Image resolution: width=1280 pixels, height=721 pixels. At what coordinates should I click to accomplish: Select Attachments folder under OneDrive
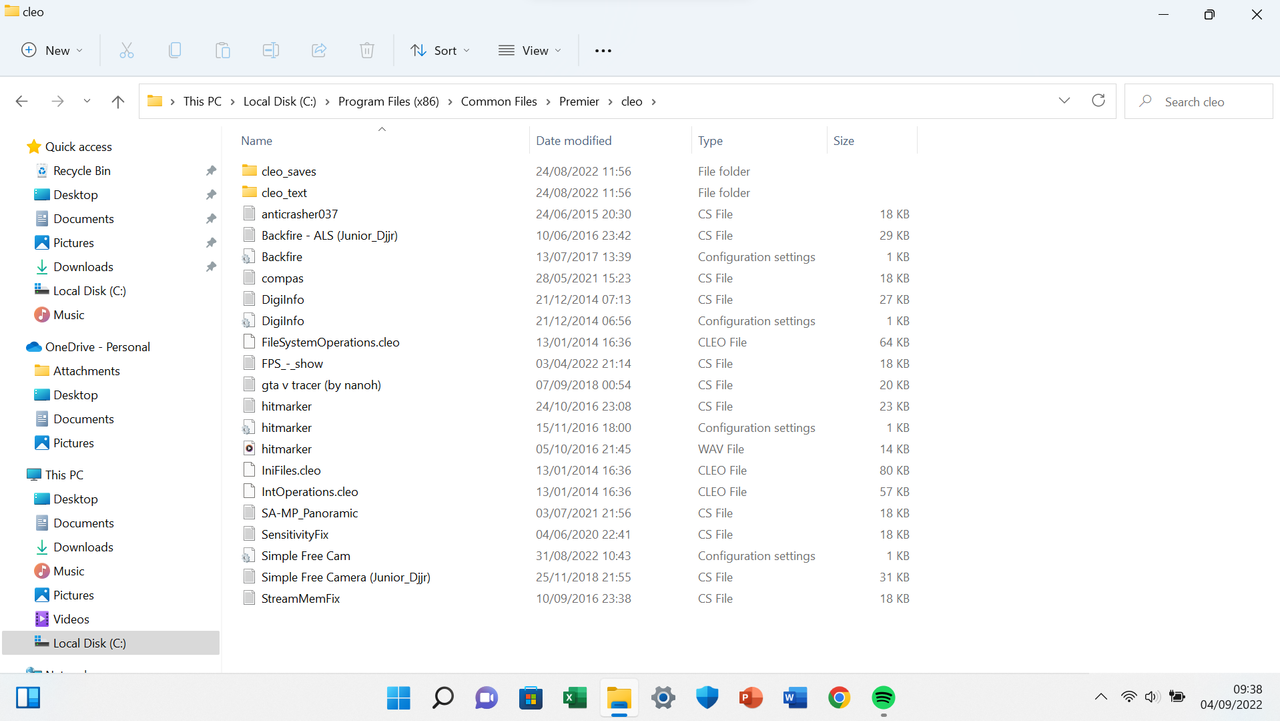tap(86, 371)
